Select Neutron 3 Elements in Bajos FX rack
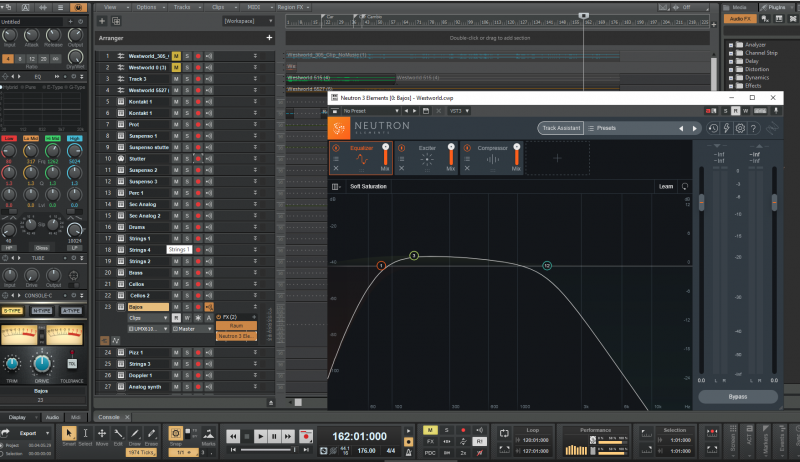The image size is (800, 462). point(236,337)
